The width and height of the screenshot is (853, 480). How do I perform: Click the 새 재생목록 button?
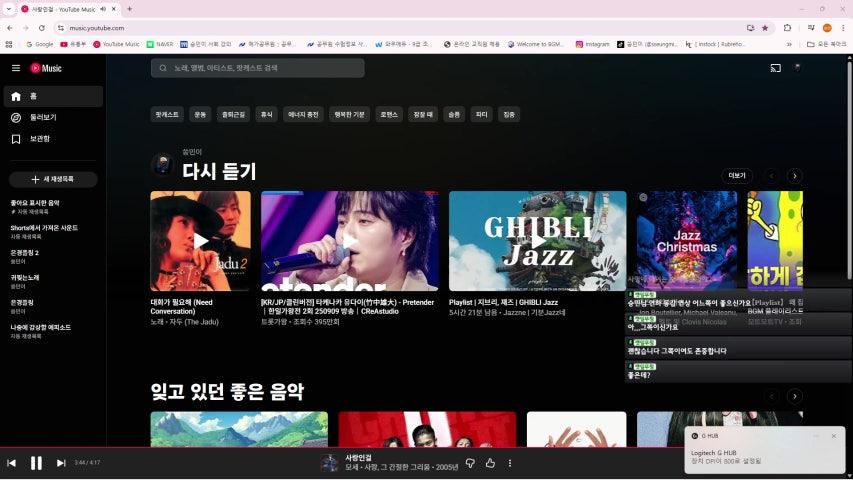click(x=53, y=179)
